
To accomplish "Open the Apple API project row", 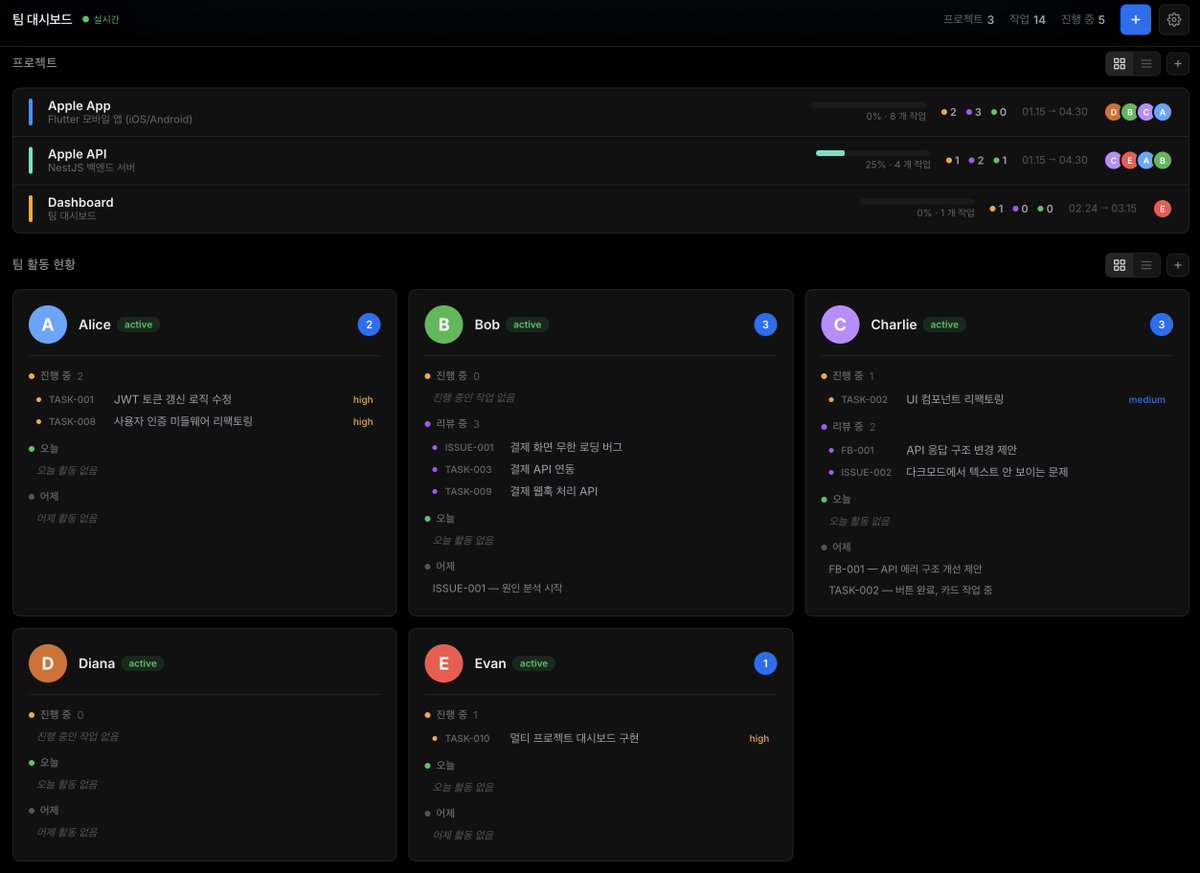I will click(x=600, y=160).
